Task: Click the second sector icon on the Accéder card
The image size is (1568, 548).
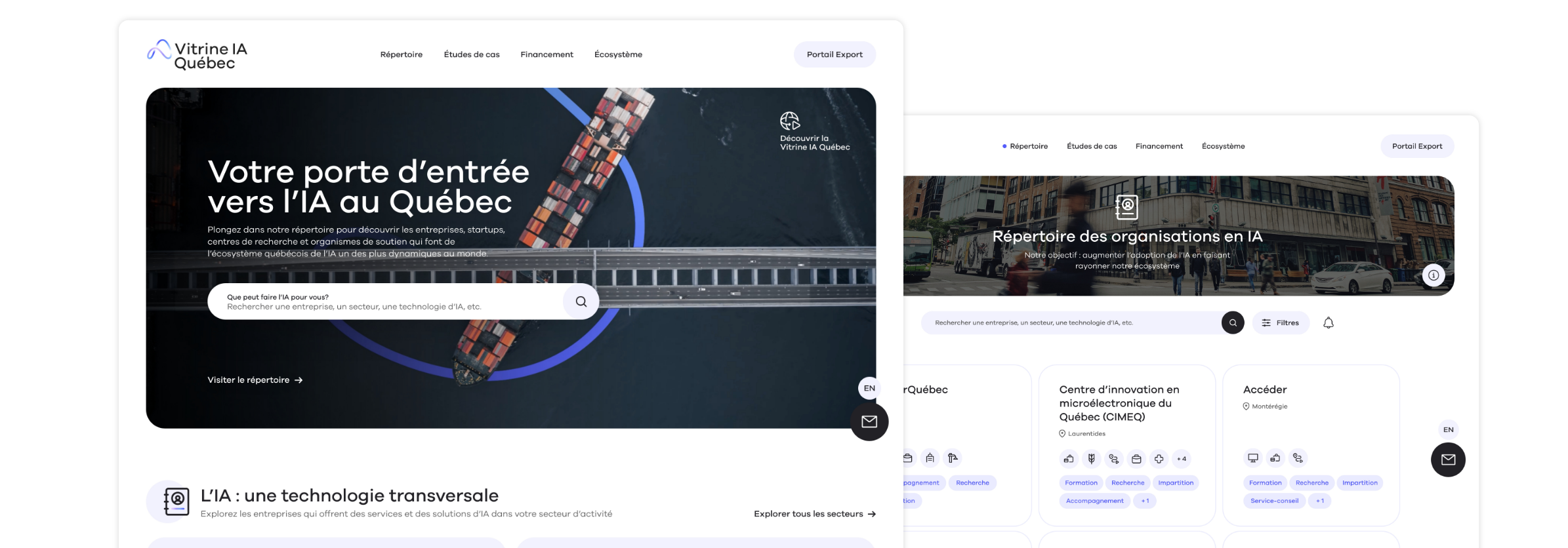Action: coord(1275,458)
